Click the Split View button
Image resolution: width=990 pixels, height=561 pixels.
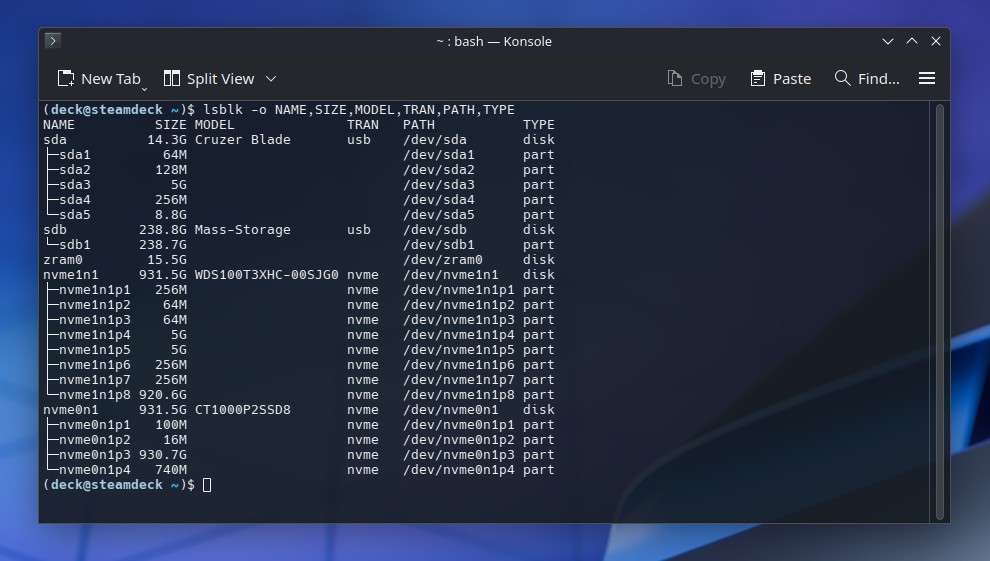tap(209, 79)
